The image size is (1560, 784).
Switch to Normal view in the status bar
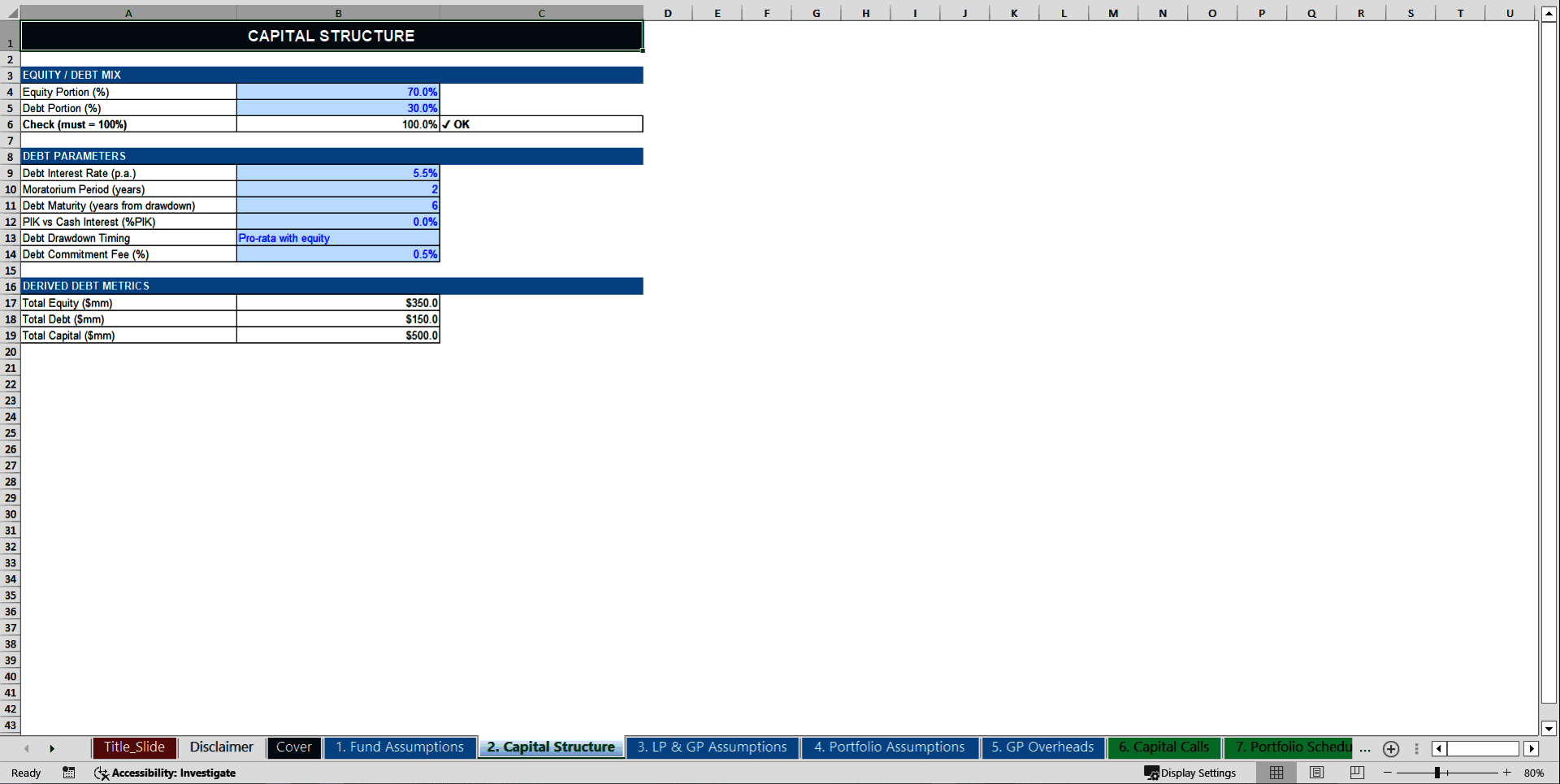click(x=1275, y=773)
